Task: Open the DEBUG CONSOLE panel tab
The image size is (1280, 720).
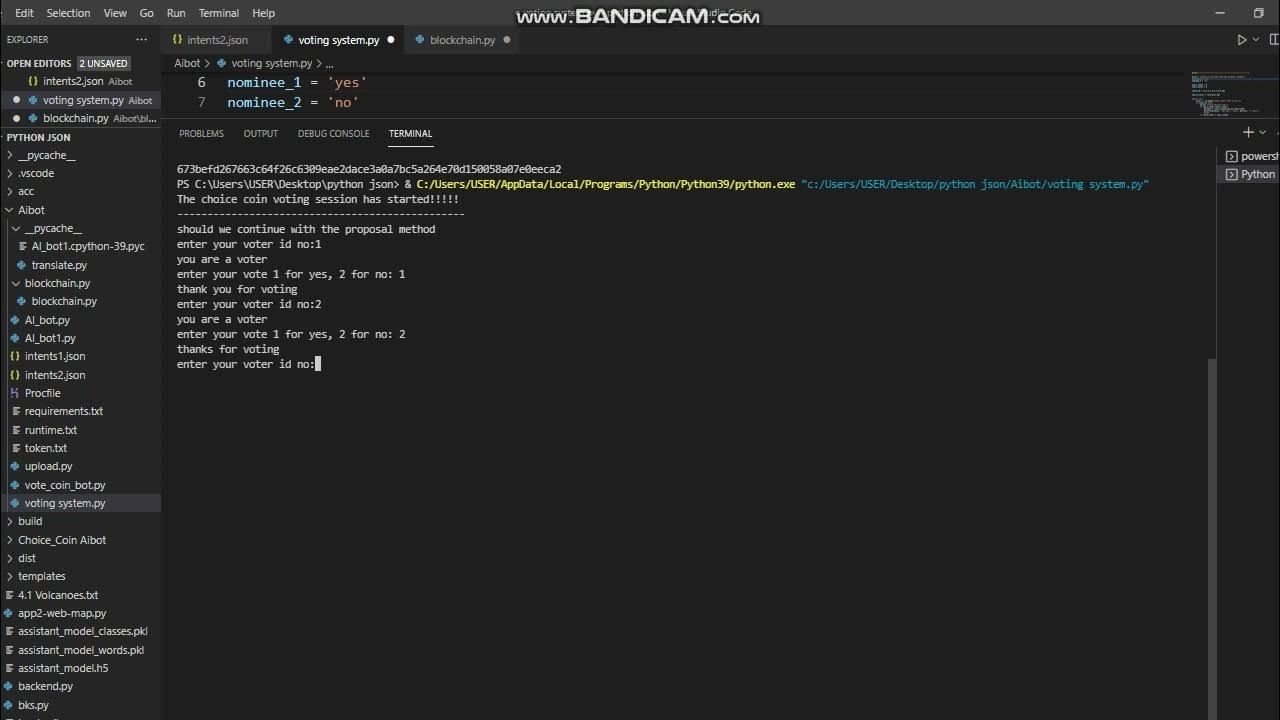Action: [333, 133]
